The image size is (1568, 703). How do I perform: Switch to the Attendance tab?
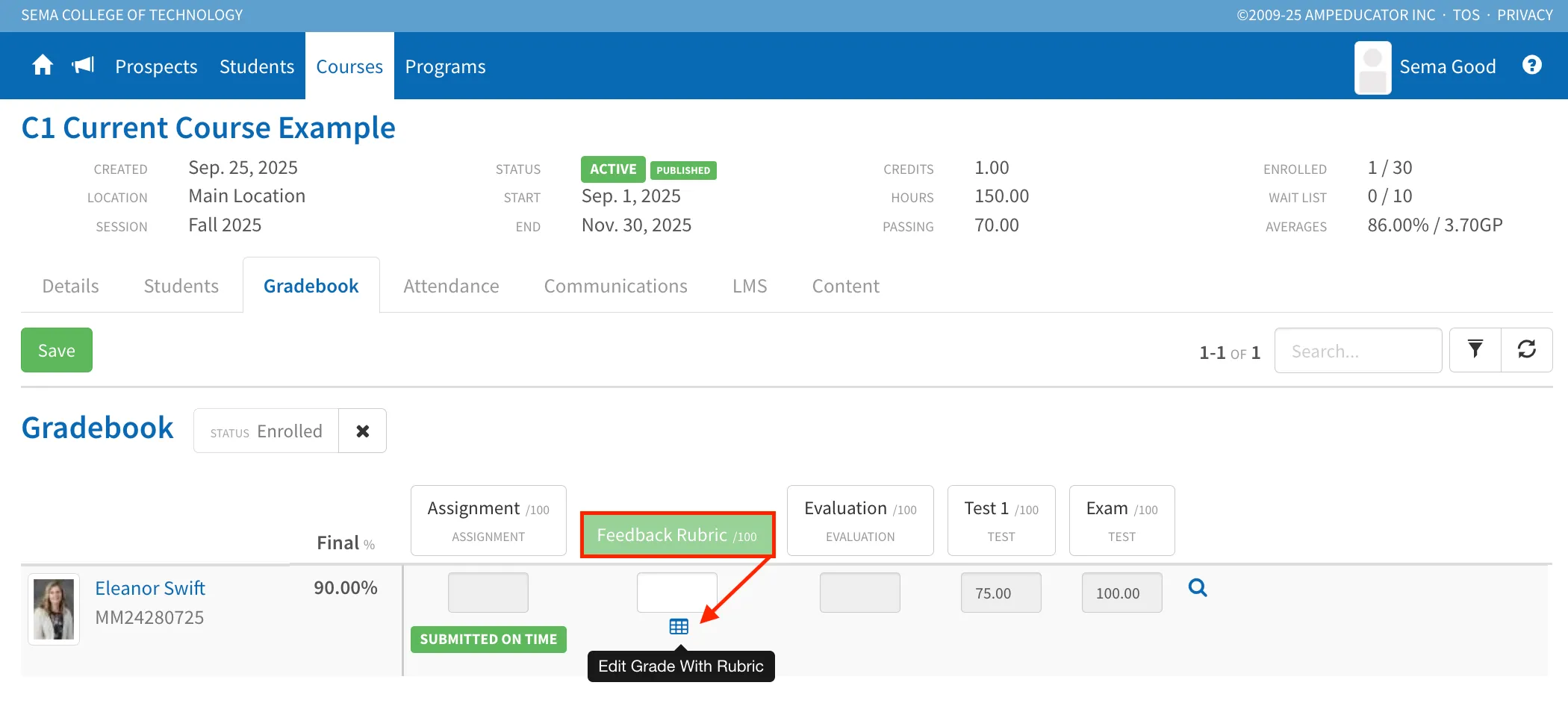(x=451, y=286)
